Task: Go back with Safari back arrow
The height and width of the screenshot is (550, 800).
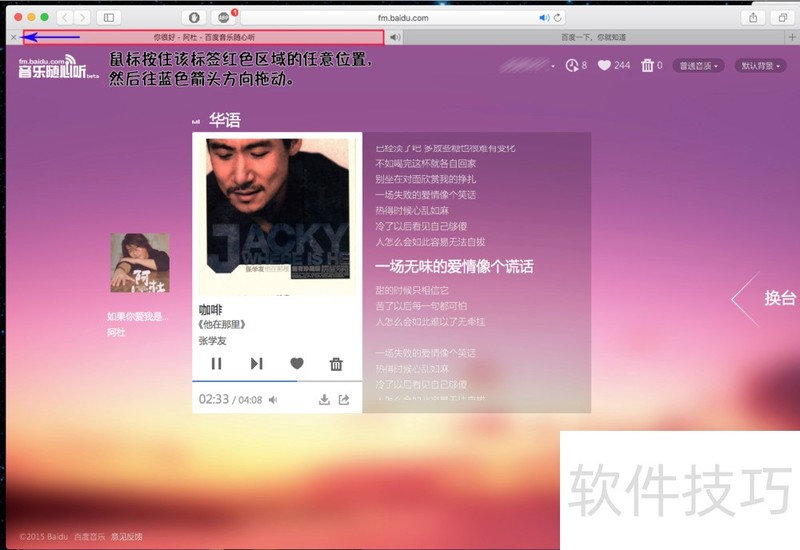Action: [x=65, y=17]
